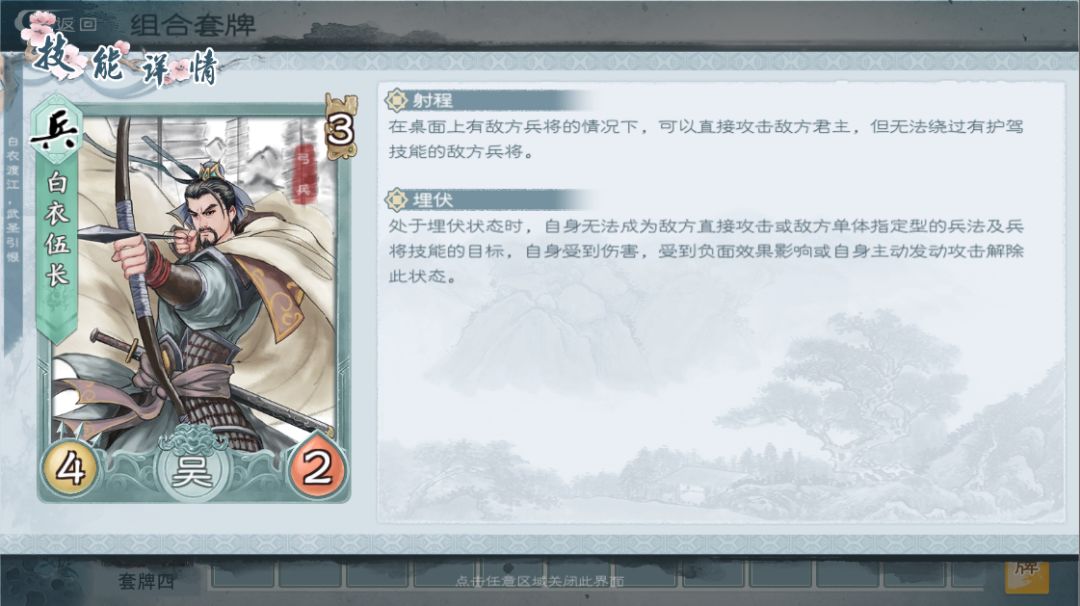
Task: Tap the 点击任意区域关闭此界面 hint text
Action: pos(539,581)
